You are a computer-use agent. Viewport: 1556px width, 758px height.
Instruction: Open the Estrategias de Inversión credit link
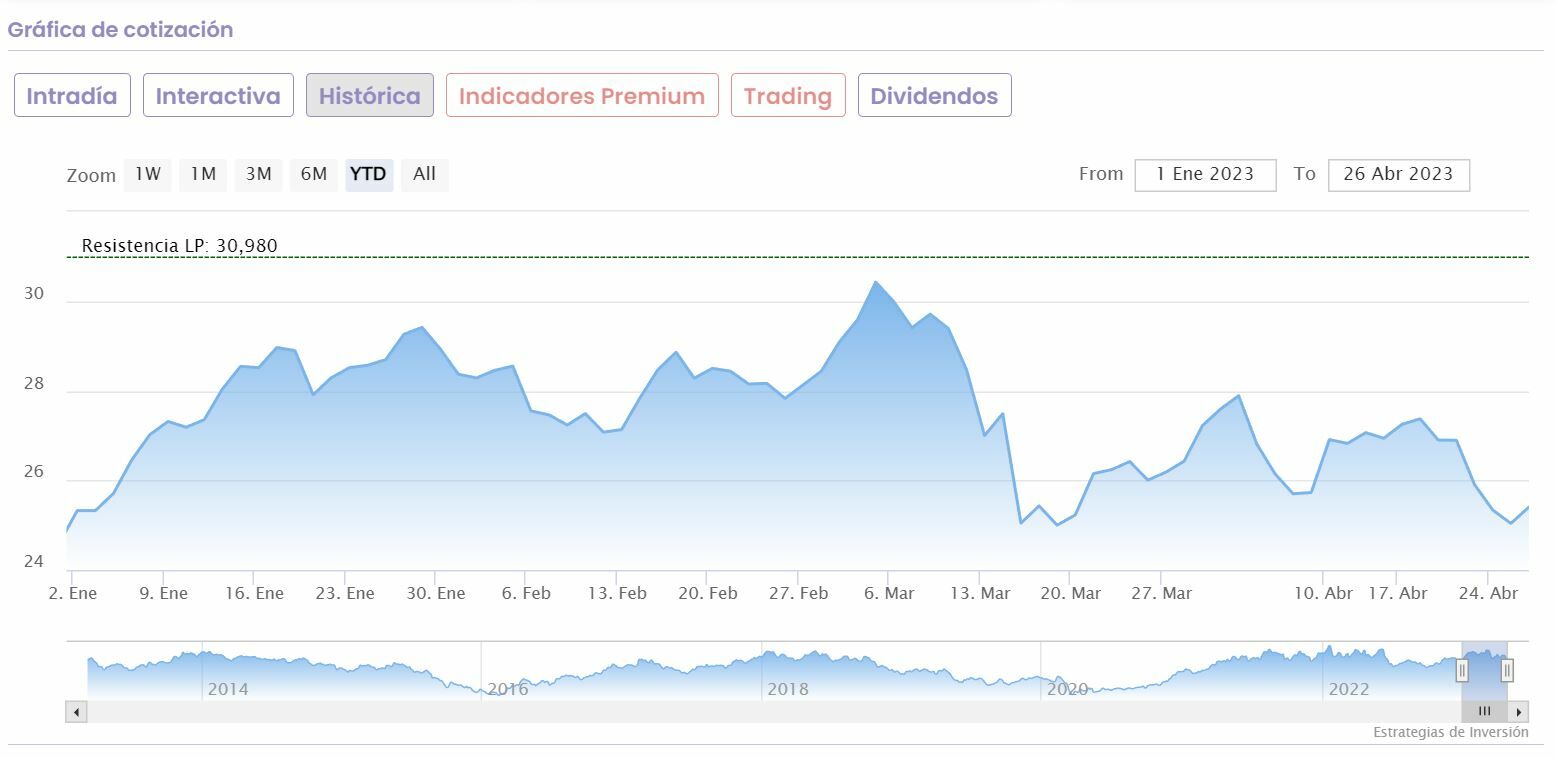[x=1450, y=732]
